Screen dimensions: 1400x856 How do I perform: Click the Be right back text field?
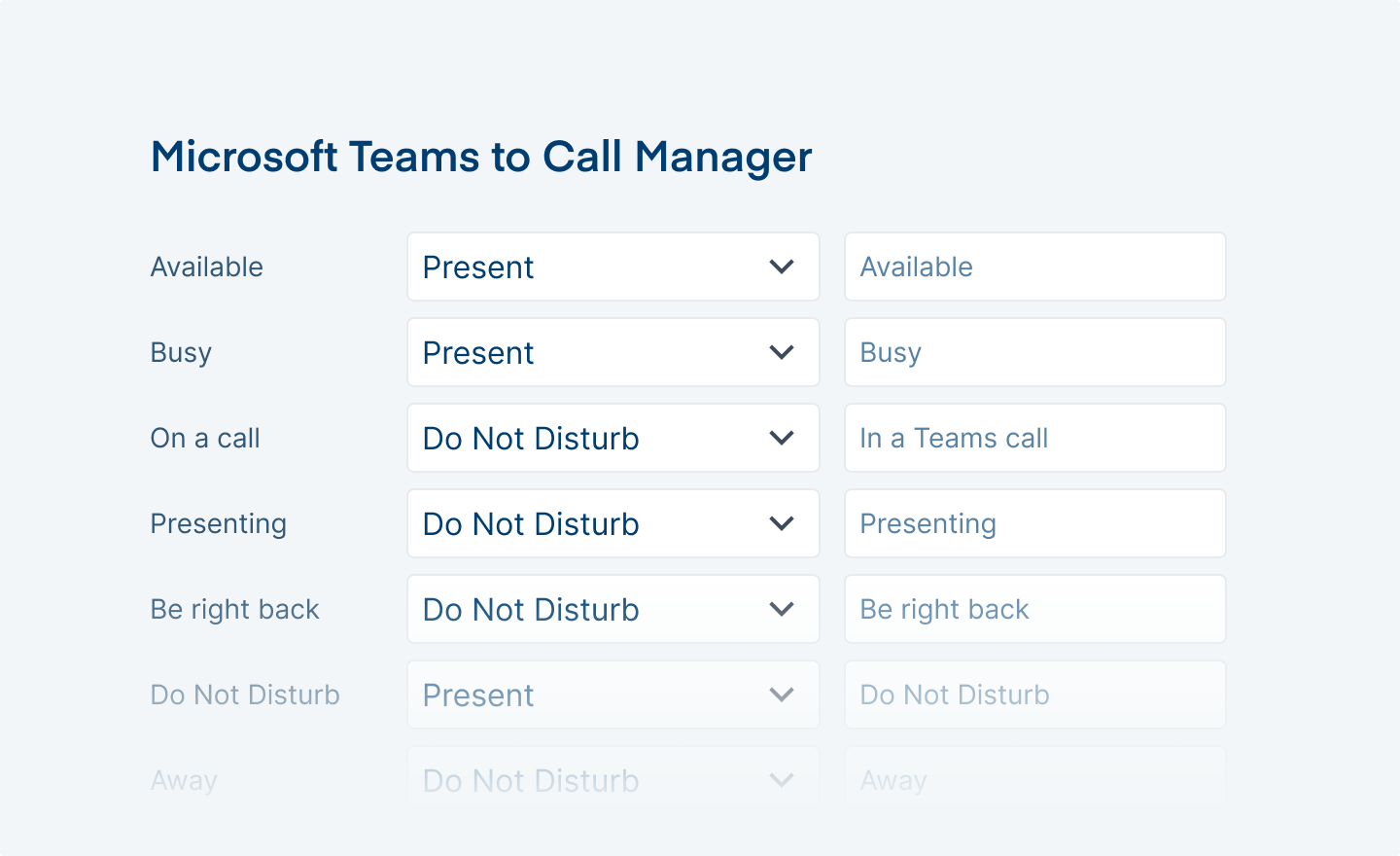[x=1034, y=609]
